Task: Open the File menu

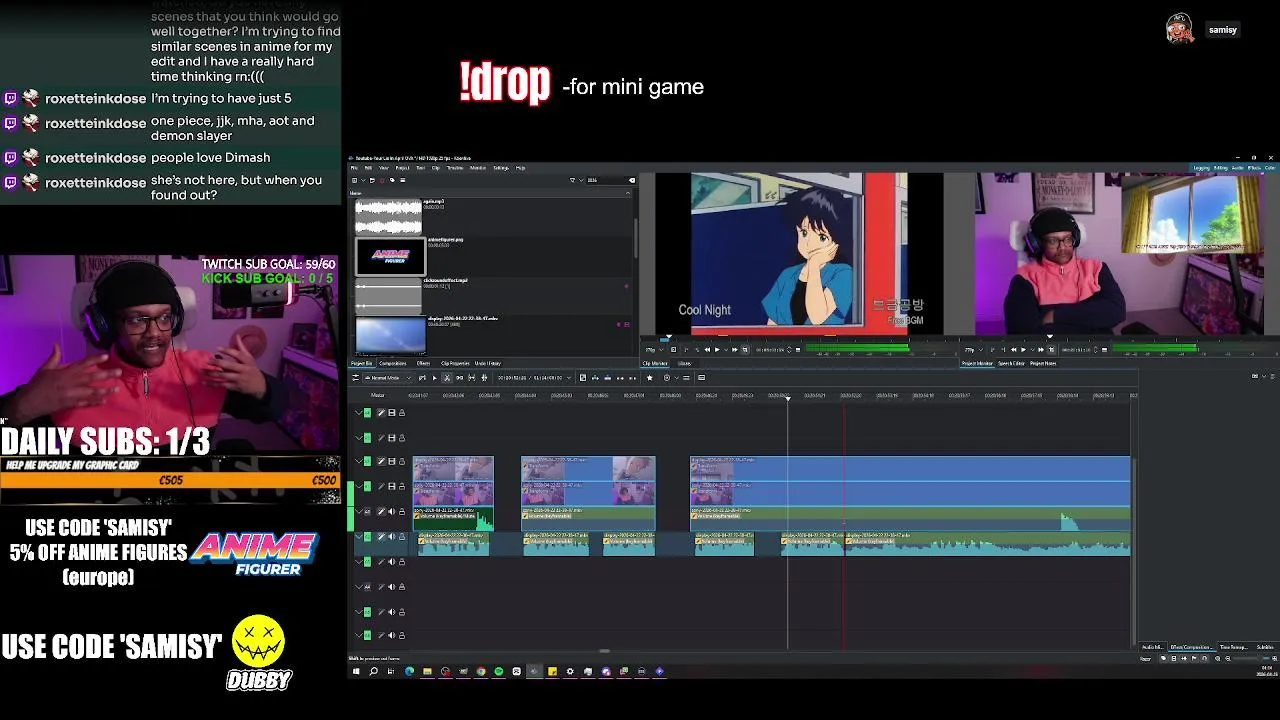Action: tap(354, 168)
